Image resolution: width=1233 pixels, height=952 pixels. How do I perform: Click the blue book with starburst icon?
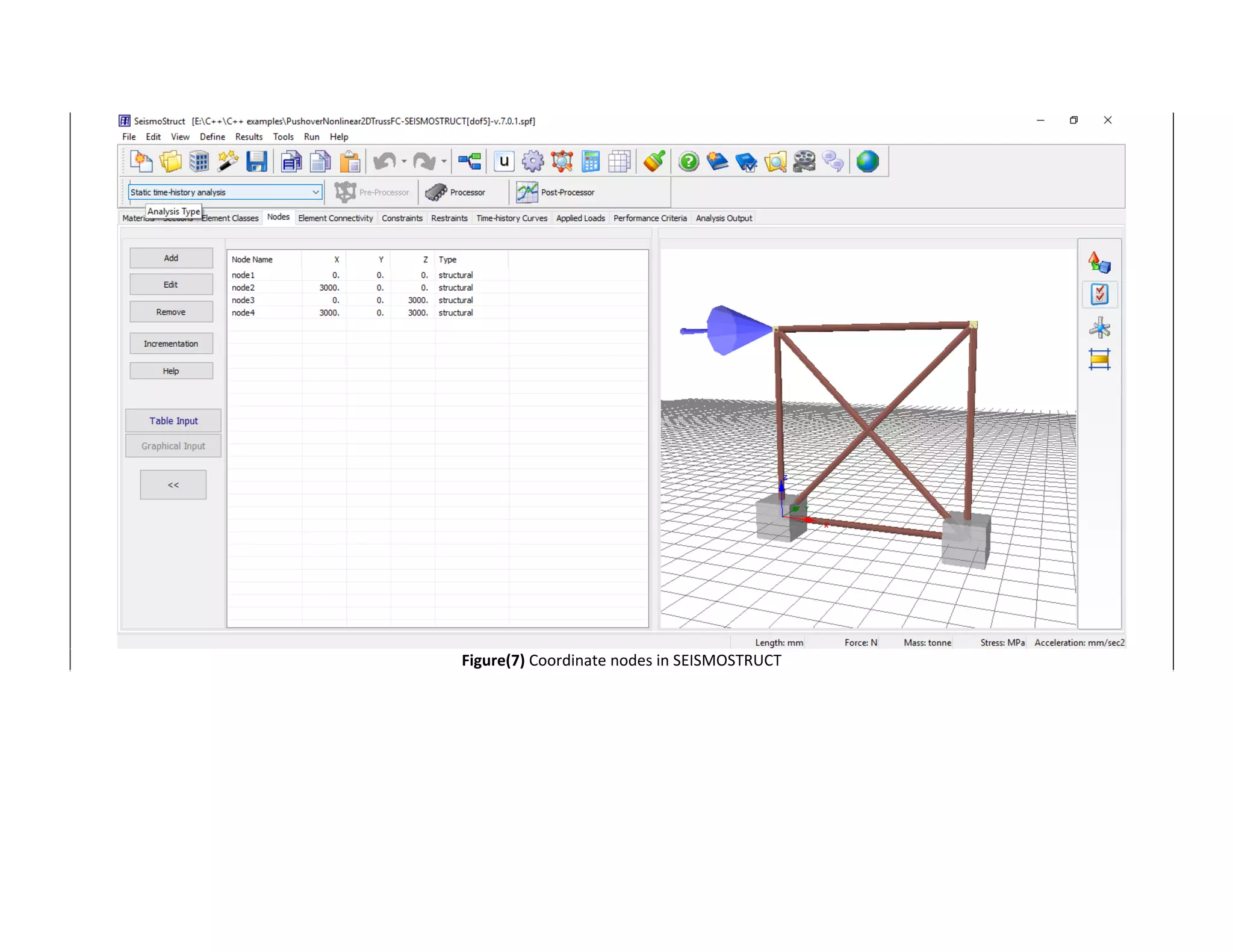click(717, 161)
